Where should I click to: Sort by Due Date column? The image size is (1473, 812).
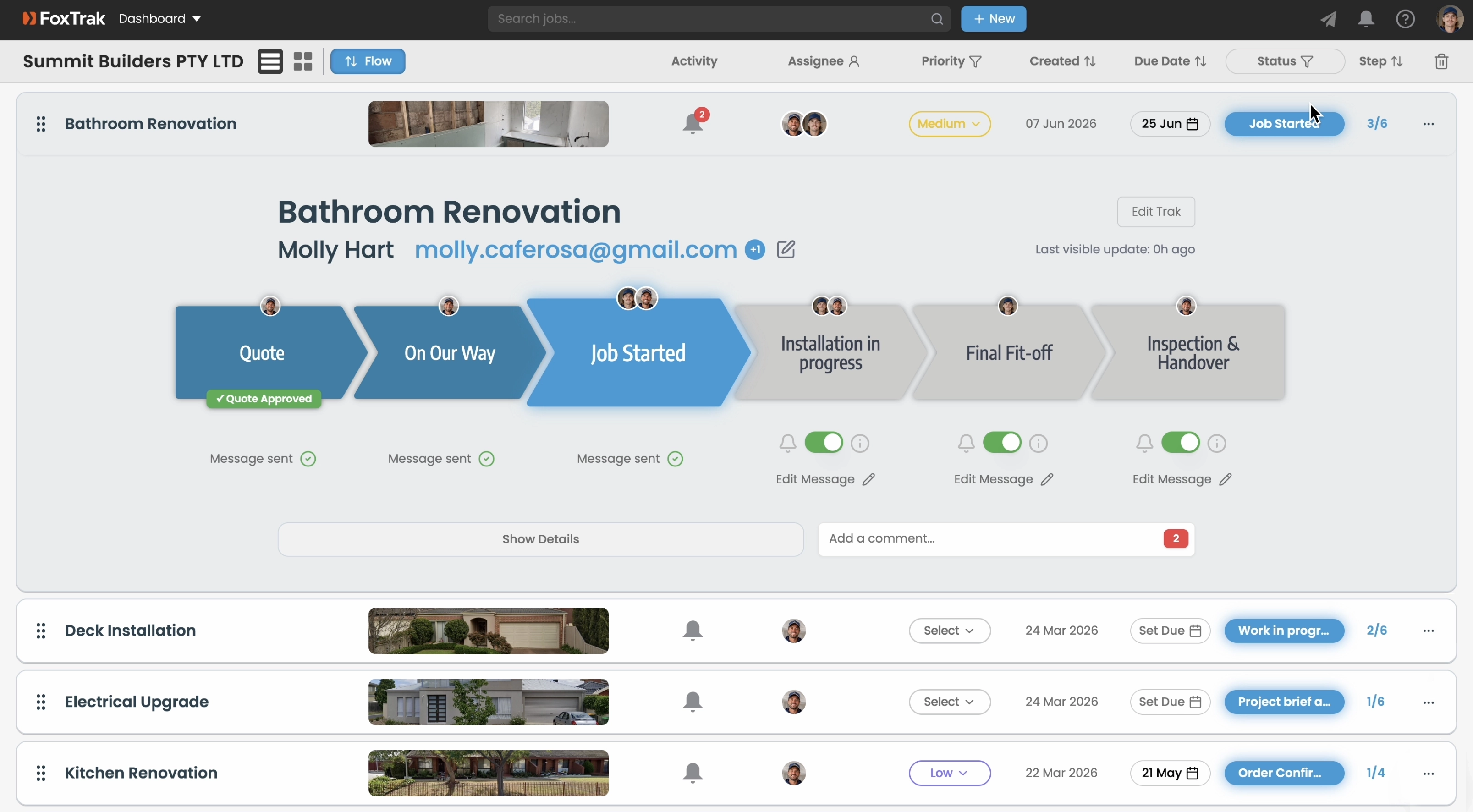(1170, 61)
